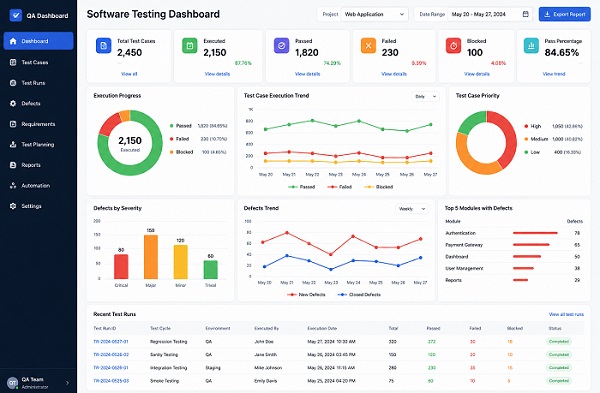Click the Critical severity red bar

click(121, 267)
